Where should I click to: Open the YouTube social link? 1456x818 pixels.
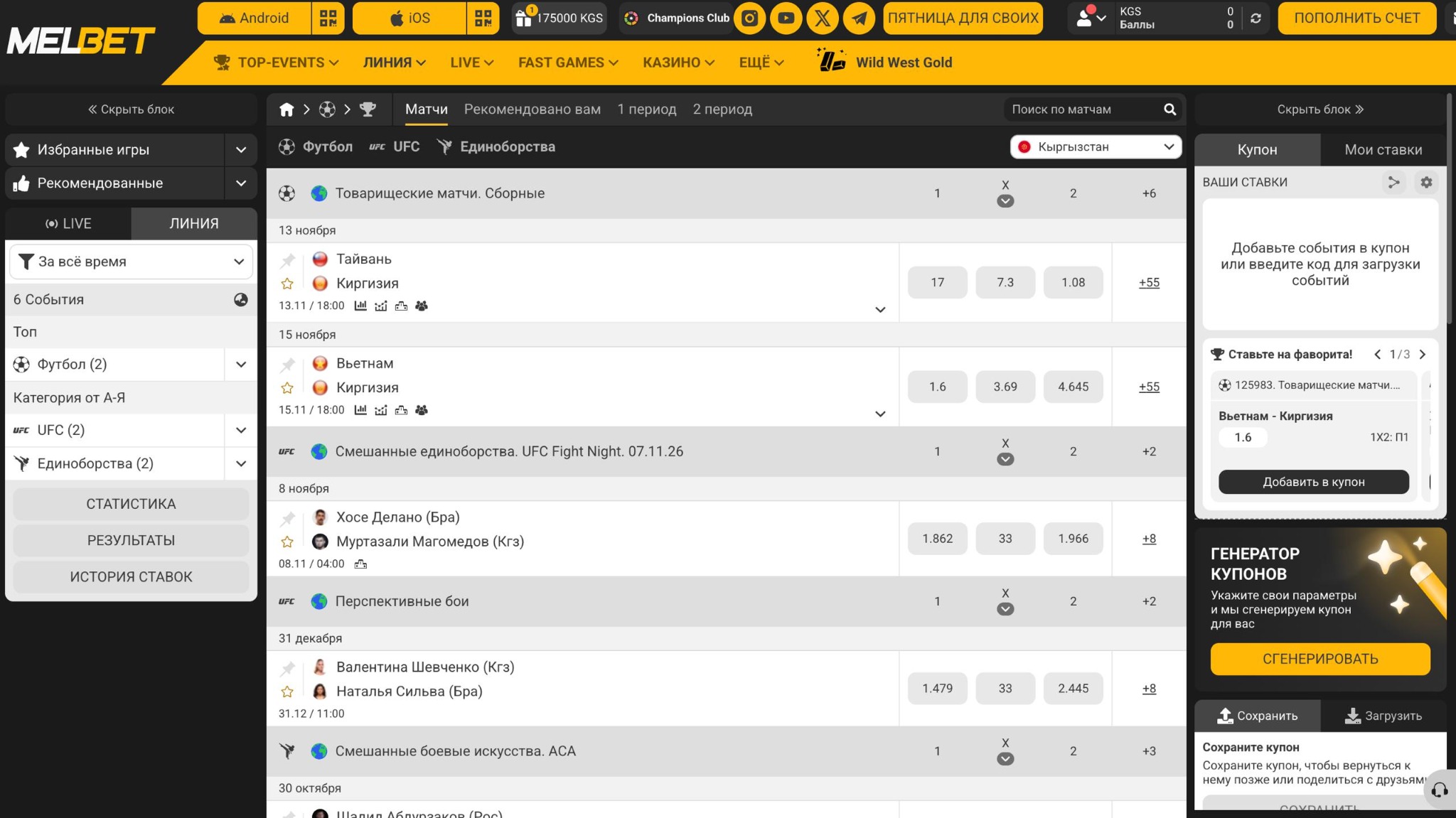click(x=786, y=18)
